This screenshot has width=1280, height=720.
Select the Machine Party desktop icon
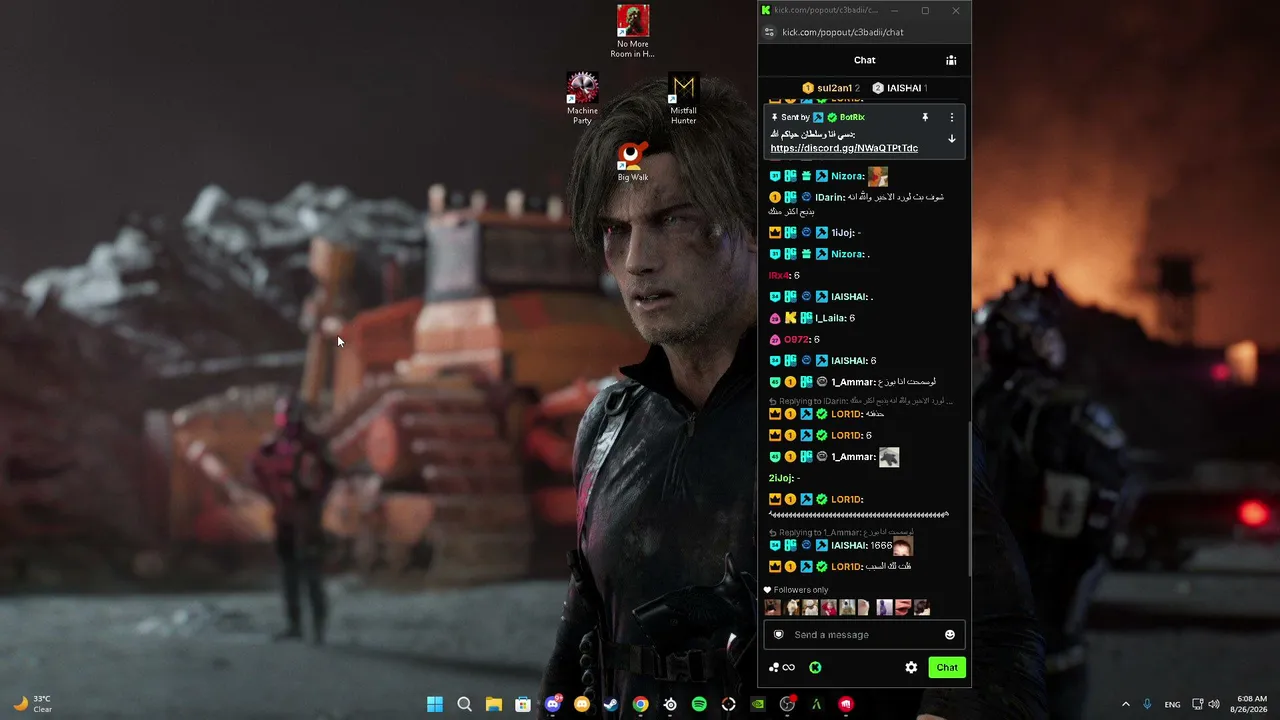tap(582, 98)
